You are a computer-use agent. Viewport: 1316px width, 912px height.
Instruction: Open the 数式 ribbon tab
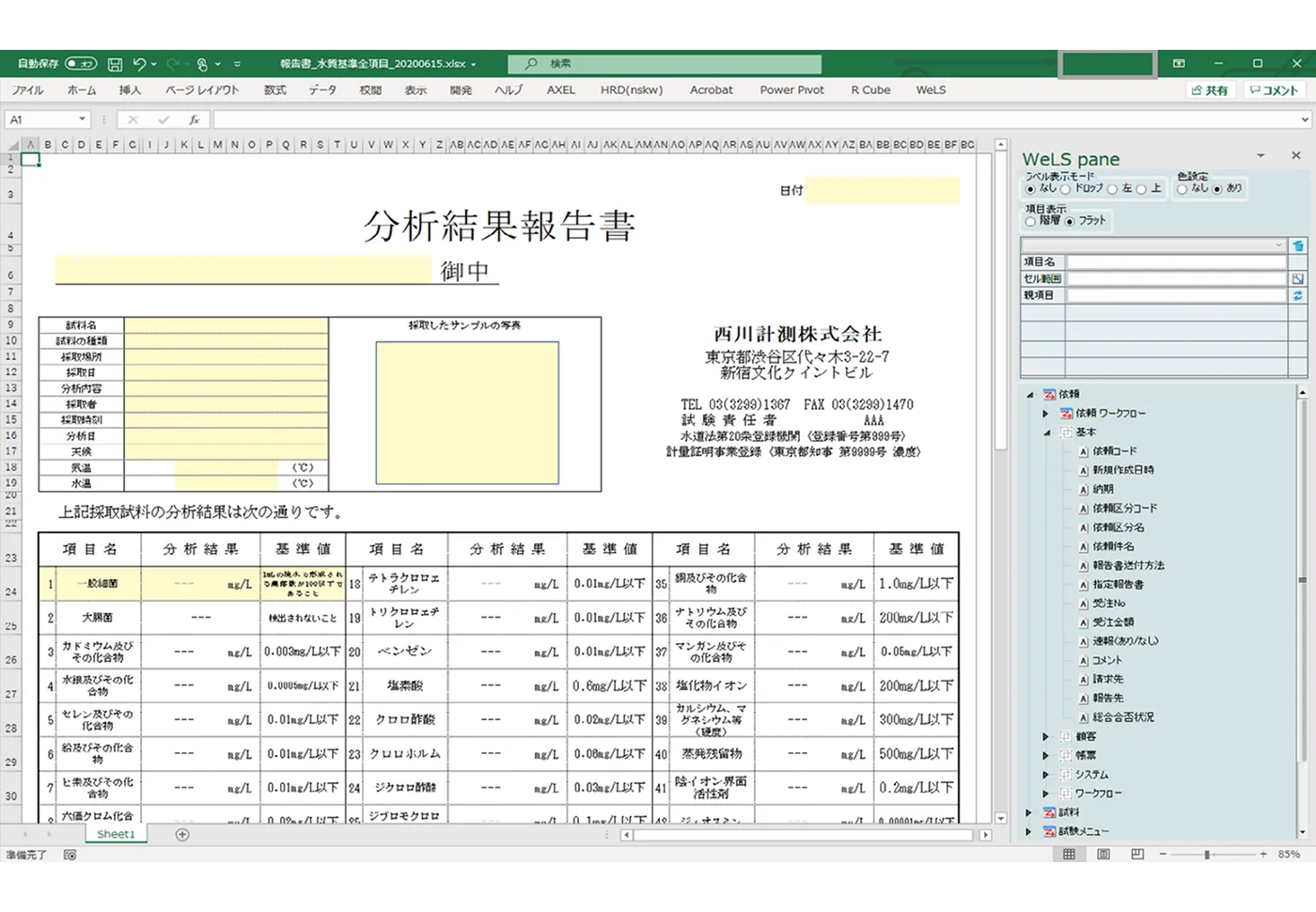(x=274, y=90)
